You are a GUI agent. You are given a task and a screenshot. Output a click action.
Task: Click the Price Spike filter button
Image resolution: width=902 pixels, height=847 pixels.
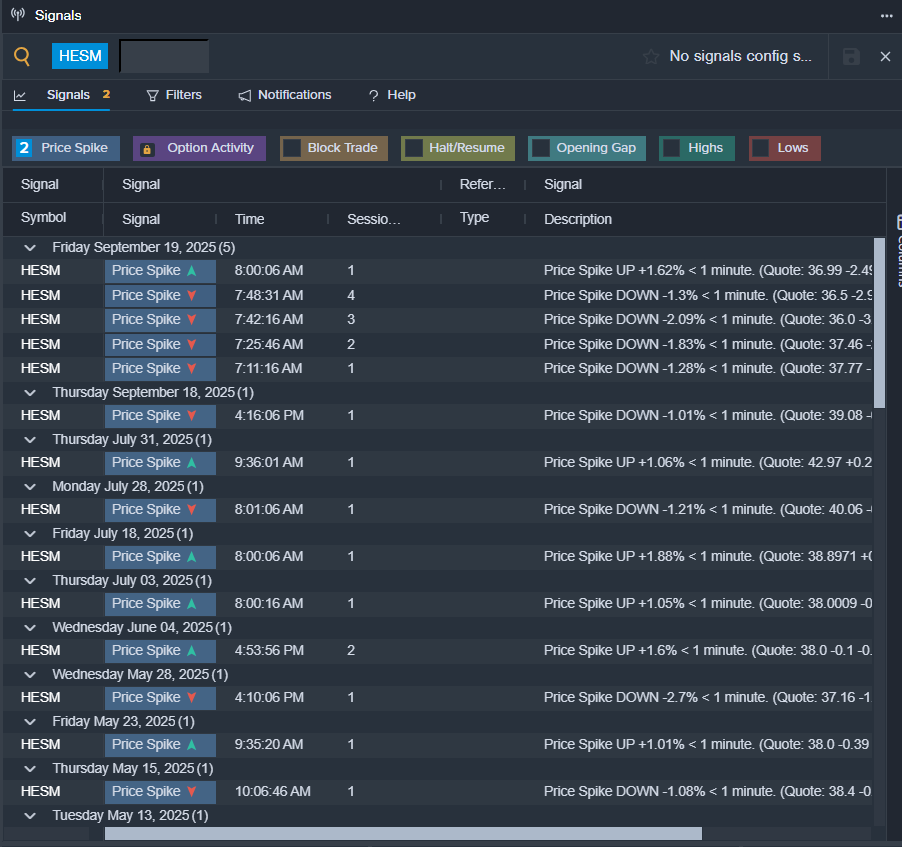[x=66, y=148]
